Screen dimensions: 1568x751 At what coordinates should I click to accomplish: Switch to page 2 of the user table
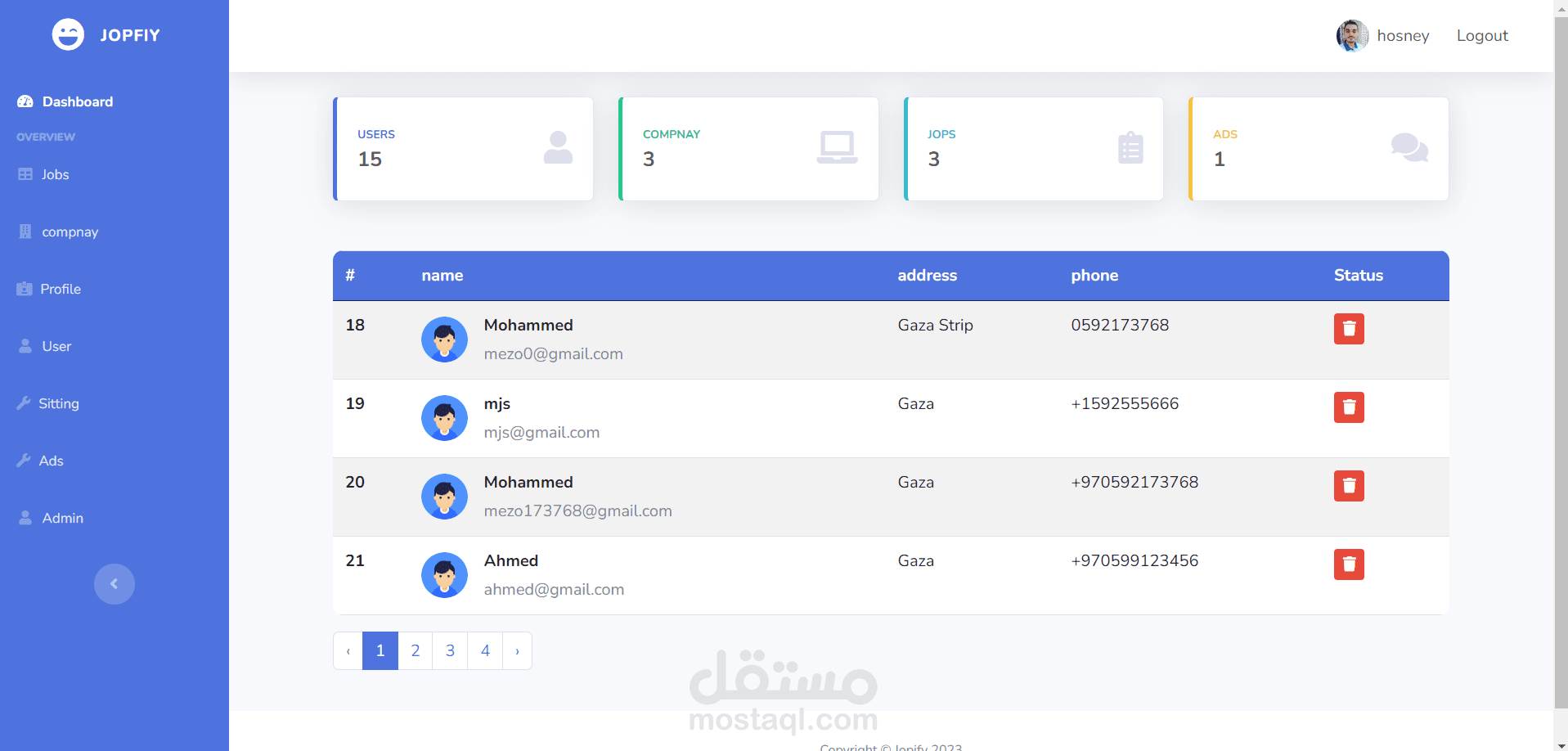click(415, 650)
